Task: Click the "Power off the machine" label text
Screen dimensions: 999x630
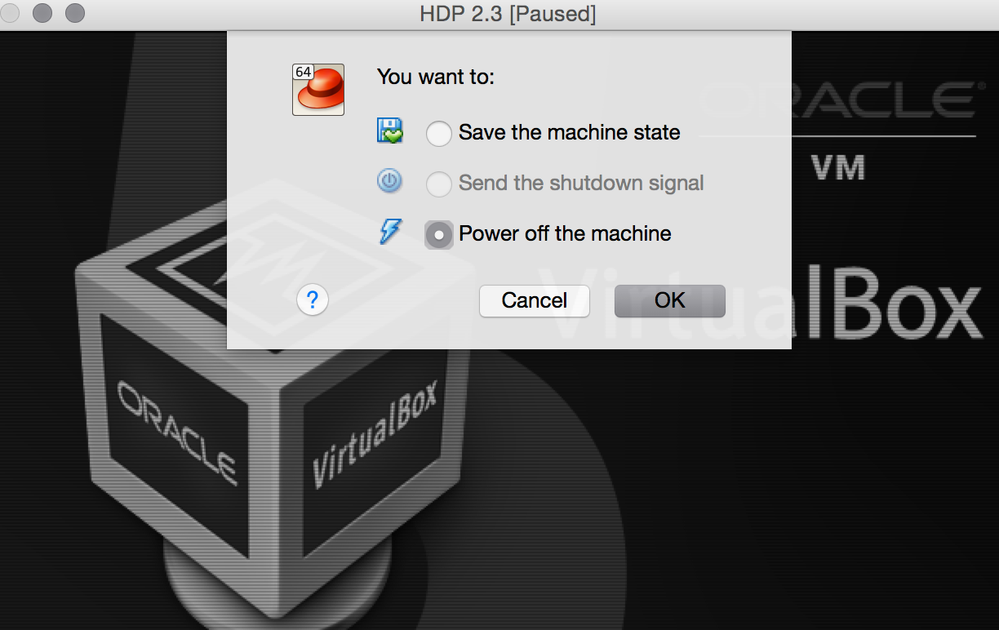Action: 564,234
